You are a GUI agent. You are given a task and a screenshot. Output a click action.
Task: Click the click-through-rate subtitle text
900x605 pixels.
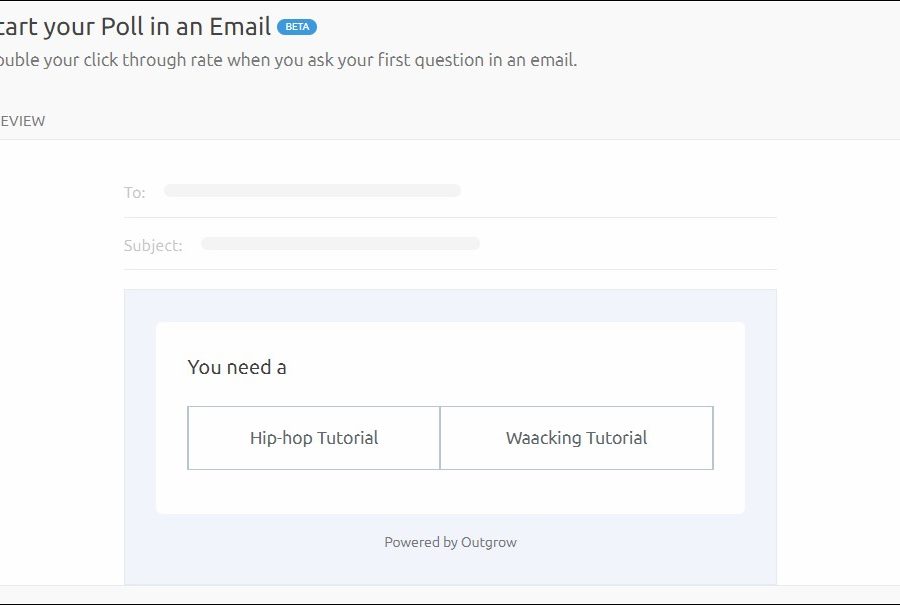coord(287,60)
